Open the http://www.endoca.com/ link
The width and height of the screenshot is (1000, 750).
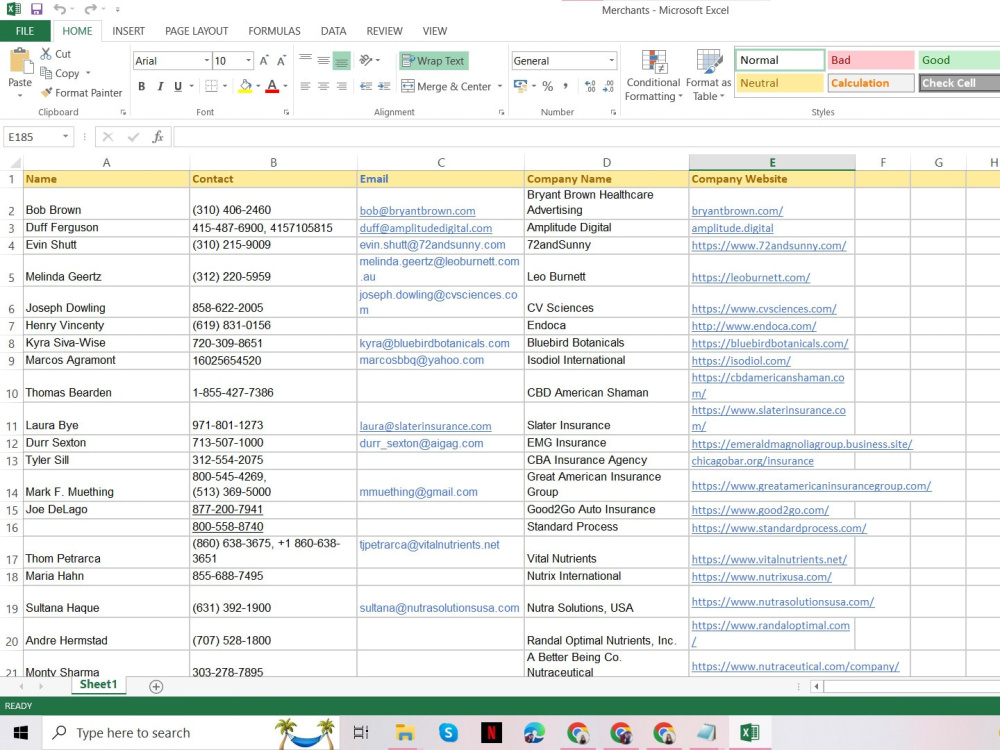[x=753, y=326]
